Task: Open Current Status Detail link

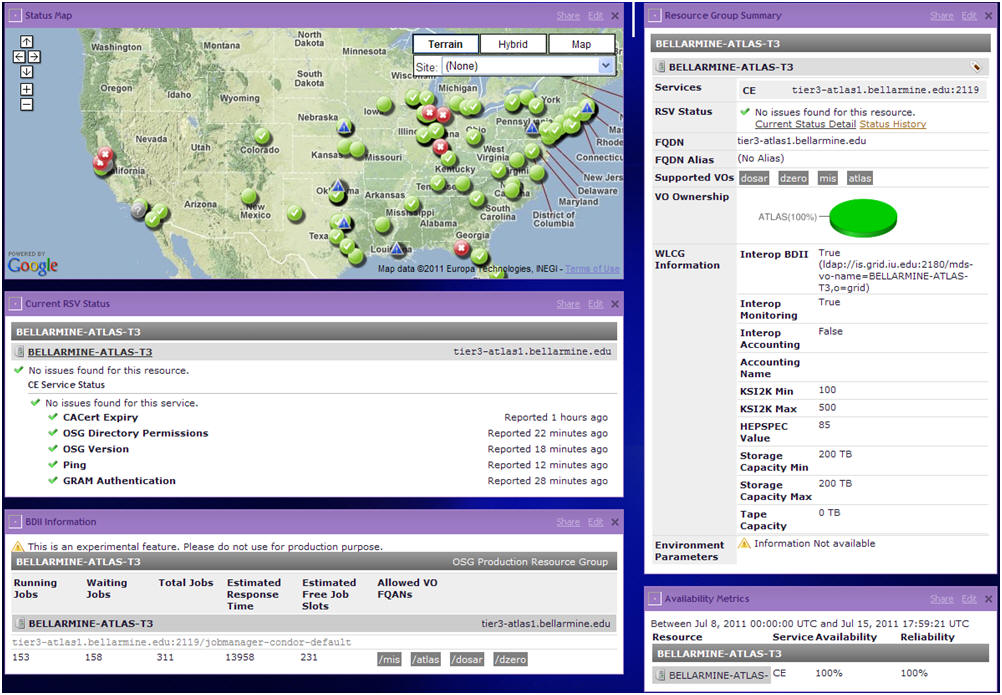Action: point(805,124)
